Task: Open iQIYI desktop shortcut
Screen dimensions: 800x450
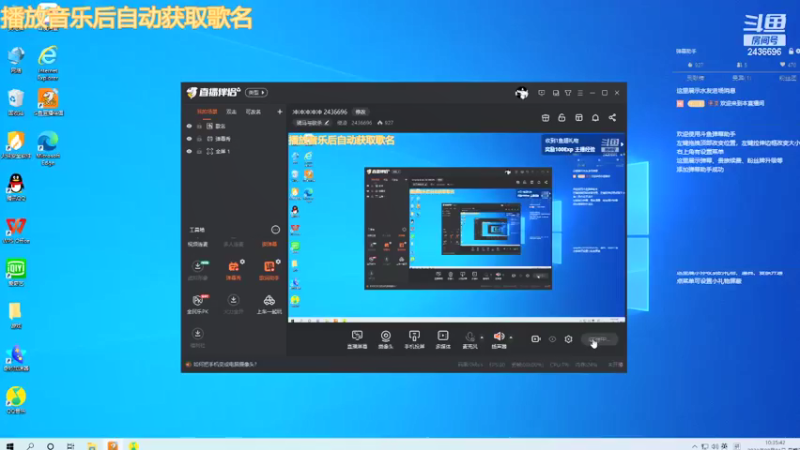Action: 16,272
